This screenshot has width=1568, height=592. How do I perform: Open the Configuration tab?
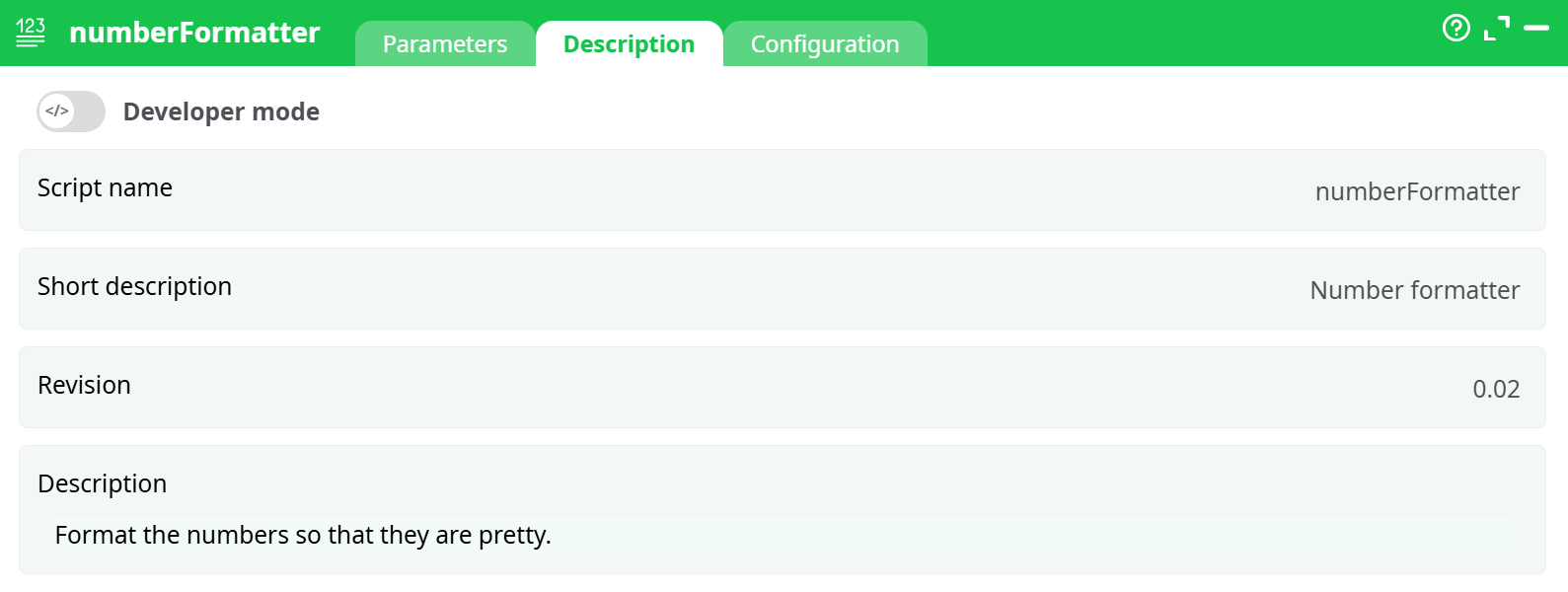(x=826, y=43)
